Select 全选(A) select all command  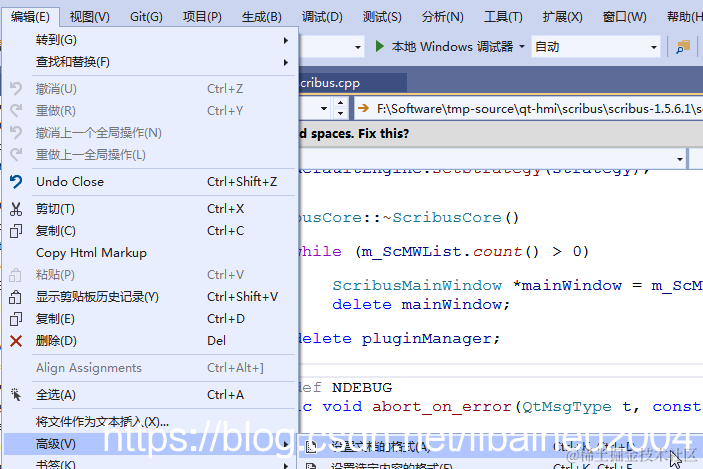[x=150, y=395]
